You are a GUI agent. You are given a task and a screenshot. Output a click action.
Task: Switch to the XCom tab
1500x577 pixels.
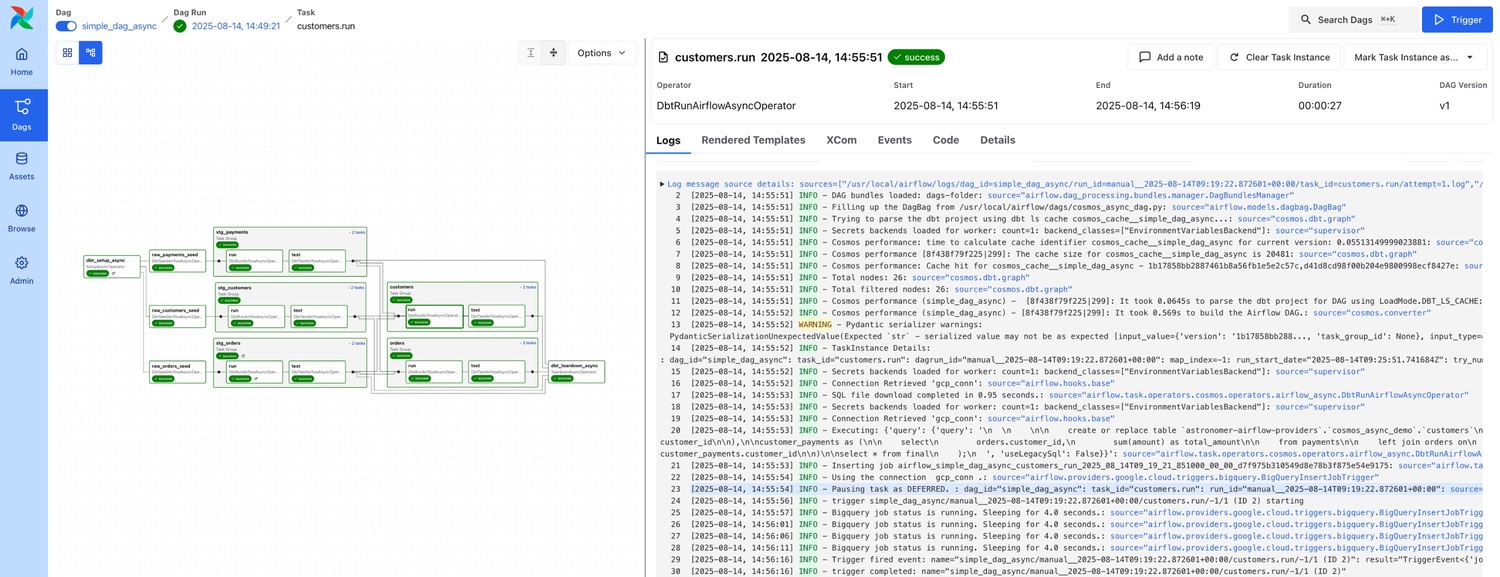click(841, 140)
